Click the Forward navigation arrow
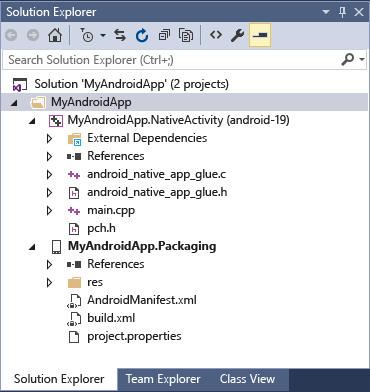 point(33,35)
